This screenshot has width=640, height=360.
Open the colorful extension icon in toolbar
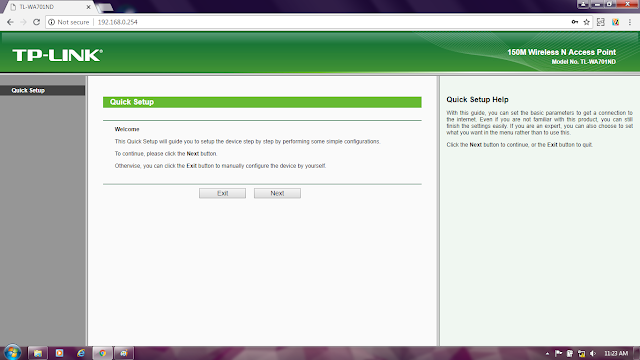pyautogui.click(x=616, y=22)
